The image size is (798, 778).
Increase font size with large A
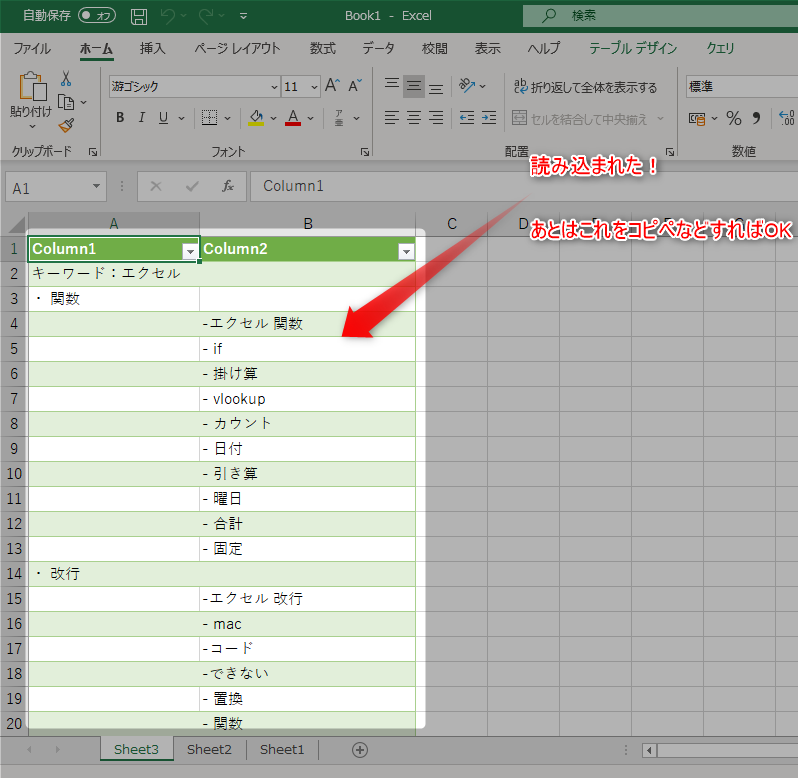tap(332, 85)
